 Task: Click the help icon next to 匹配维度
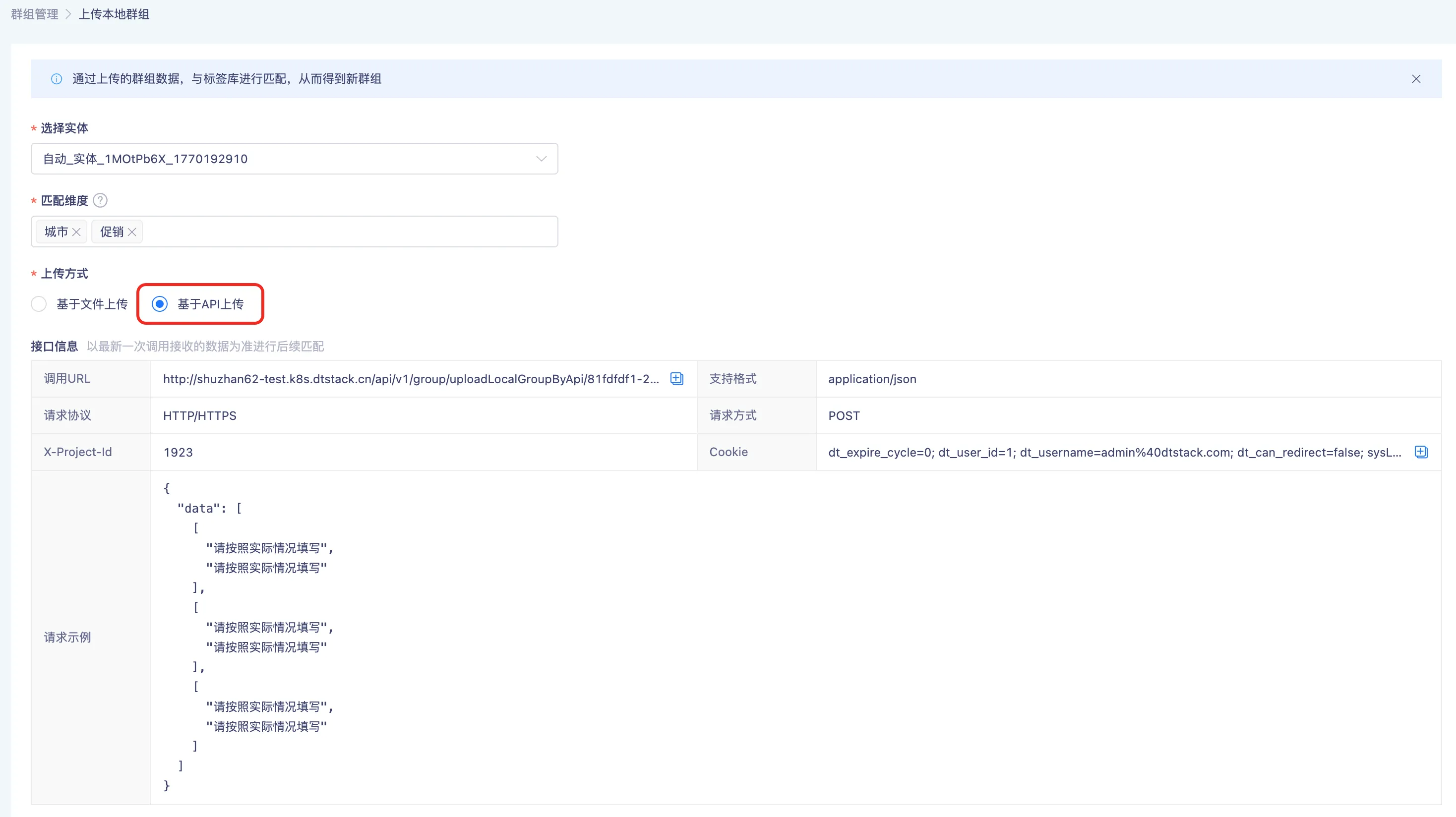pyautogui.click(x=100, y=201)
